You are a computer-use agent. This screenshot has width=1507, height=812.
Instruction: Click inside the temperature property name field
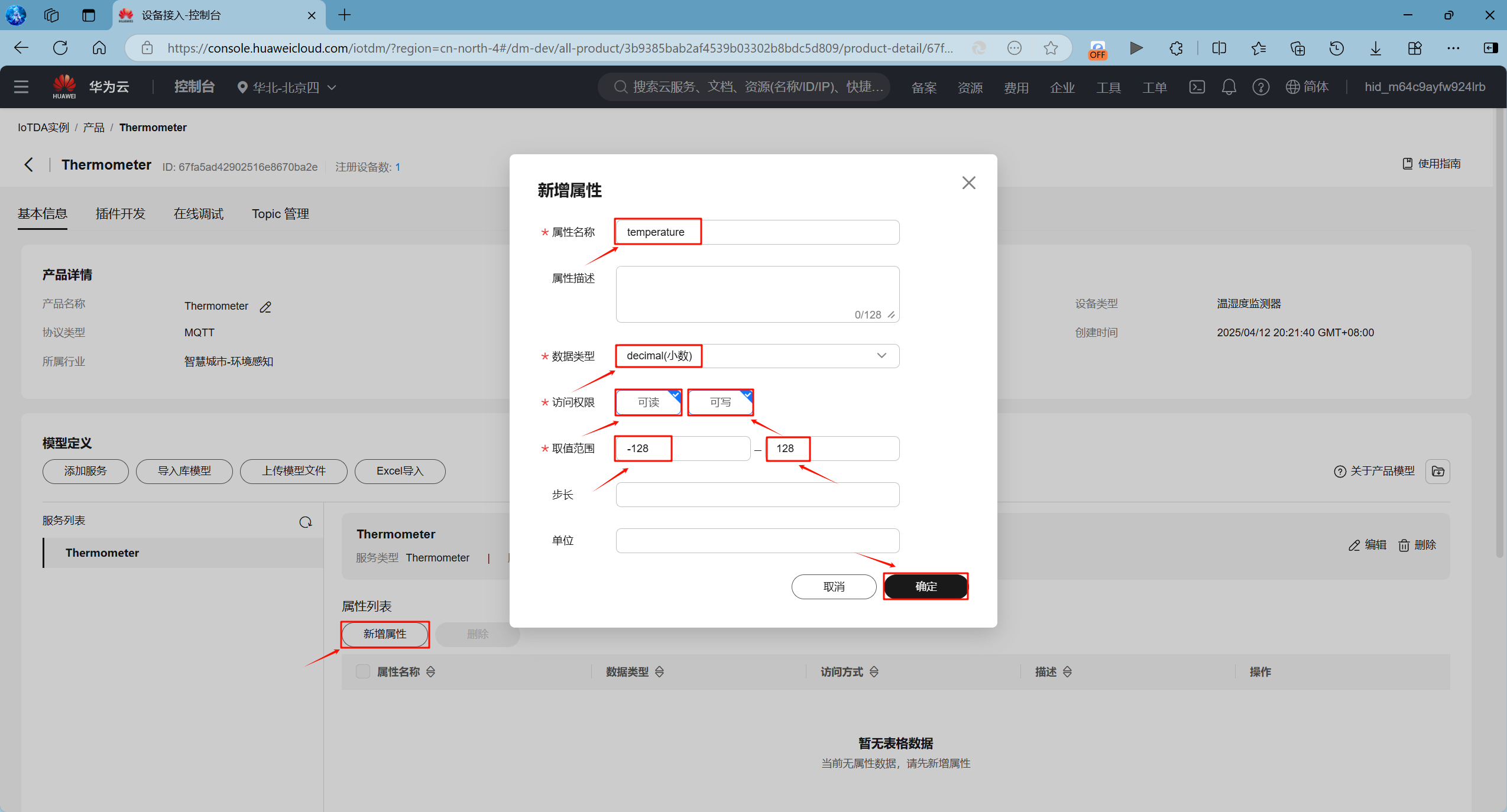click(x=657, y=232)
